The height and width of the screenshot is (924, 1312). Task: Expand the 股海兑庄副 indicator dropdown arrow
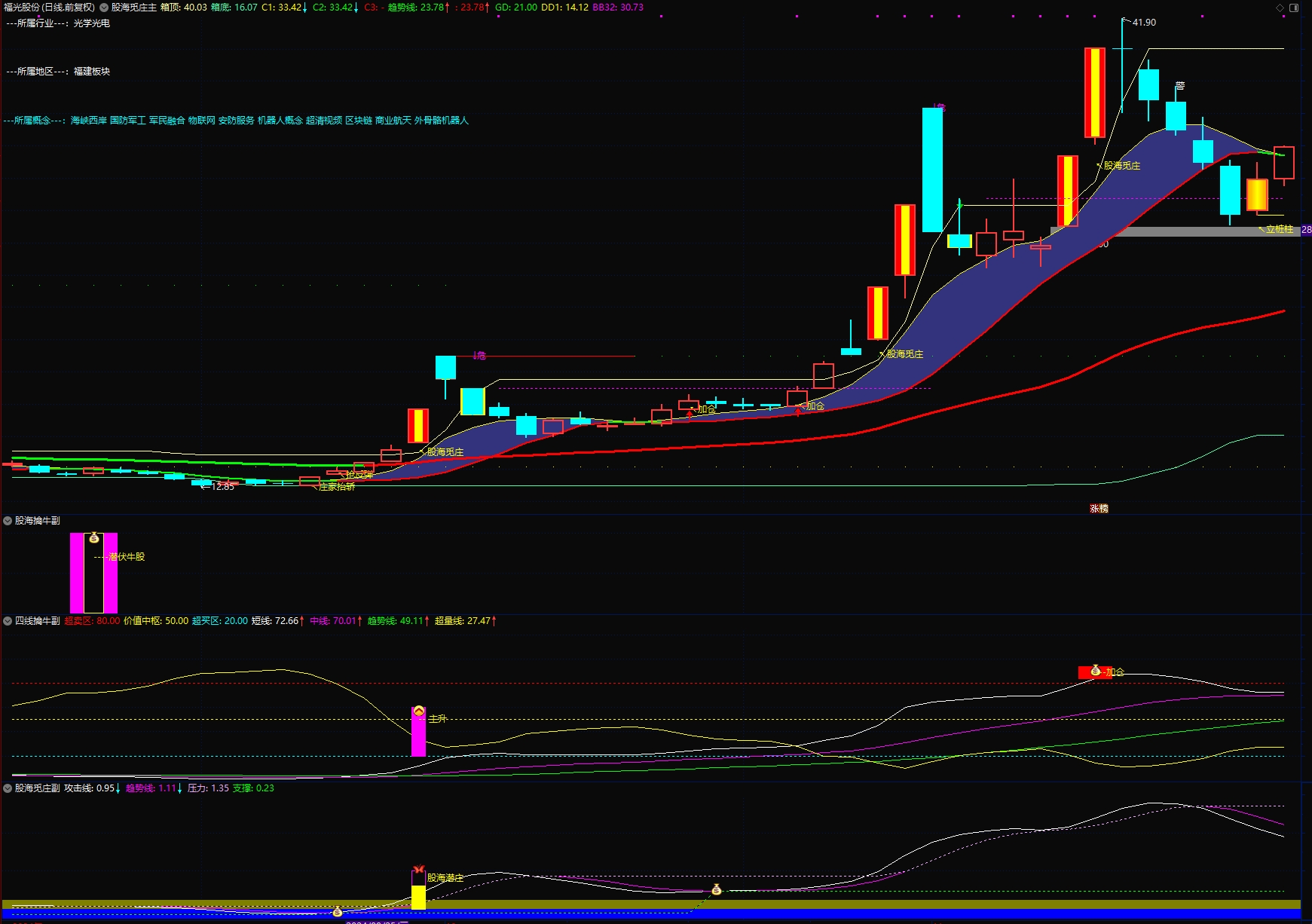tap(8, 788)
